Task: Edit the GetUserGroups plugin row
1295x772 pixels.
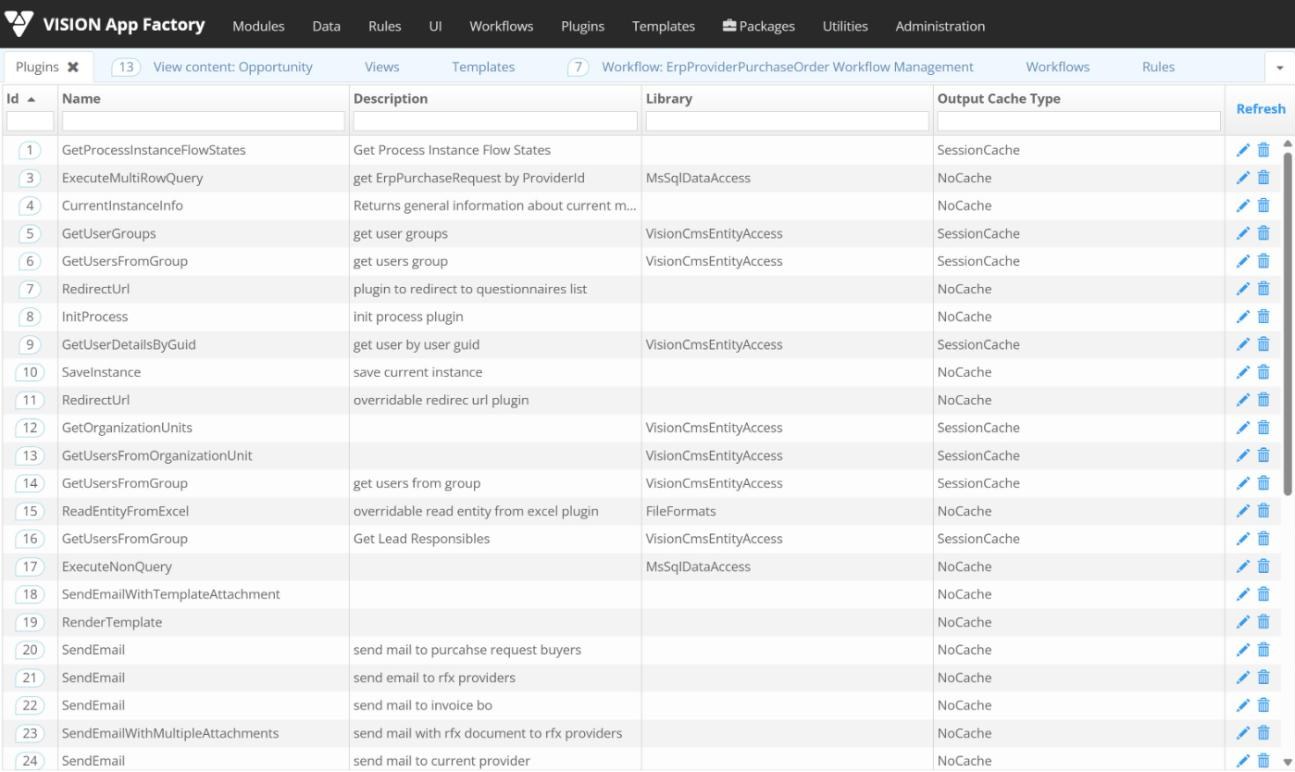Action: 1243,234
